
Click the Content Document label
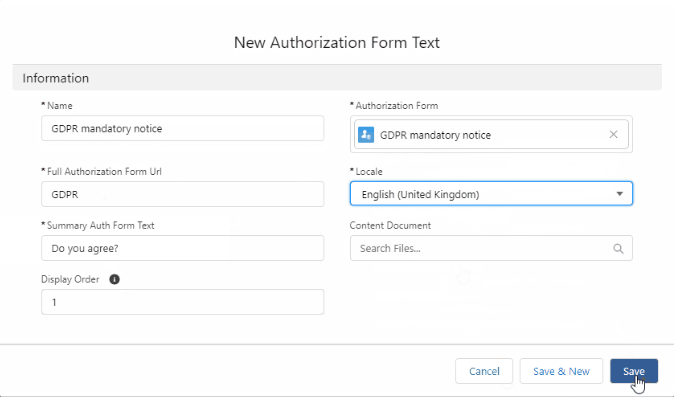coord(390,226)
